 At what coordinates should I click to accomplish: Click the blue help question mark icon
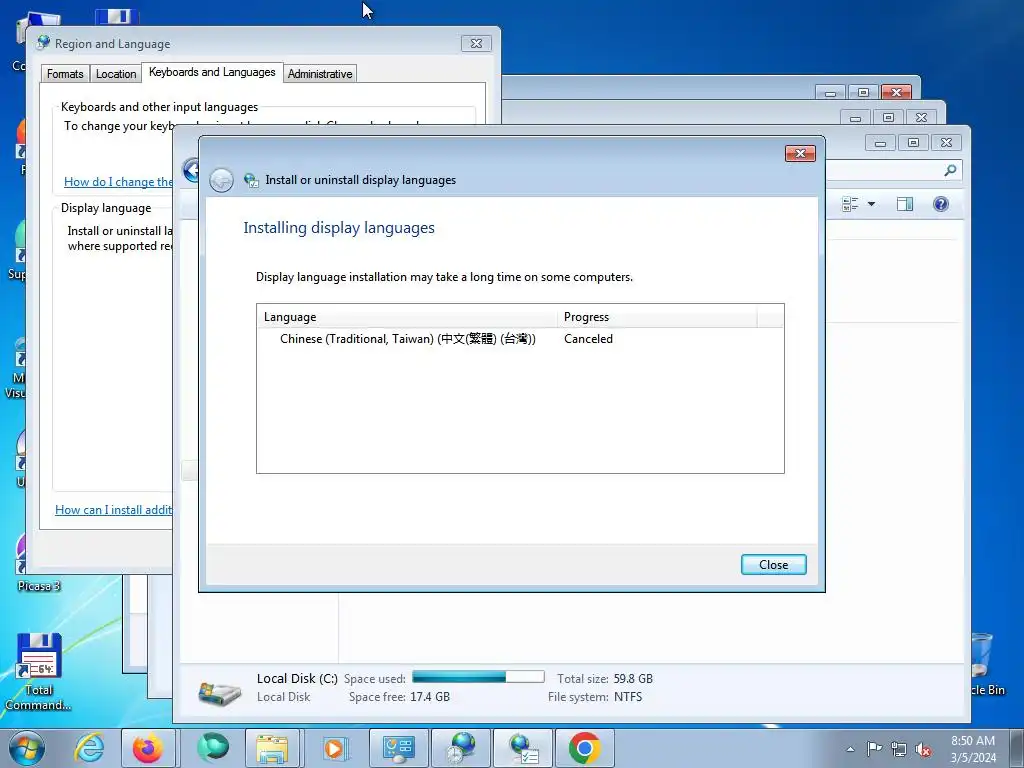click(940, 204)
